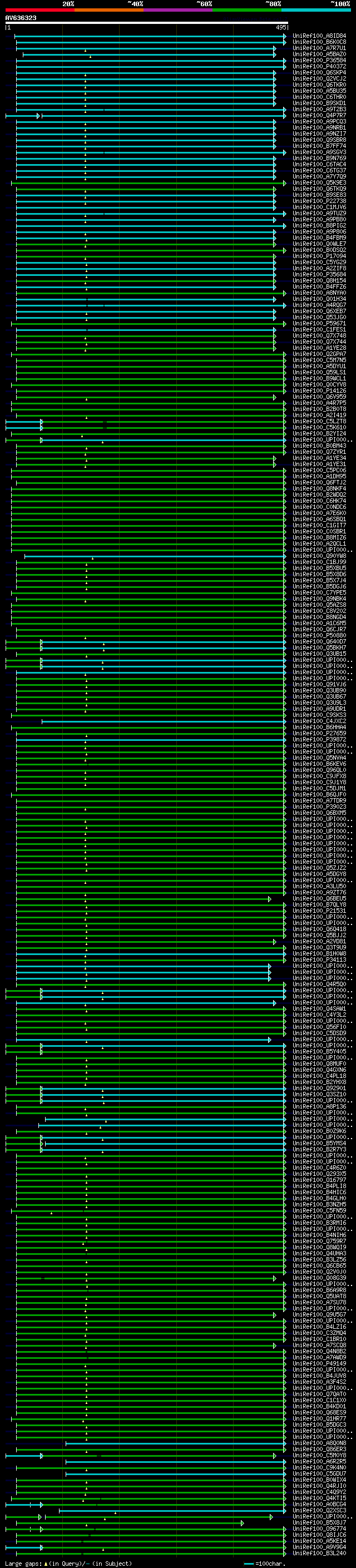Select the UniRef100_Q2VCJ2 label

pyautogui.click(x=319, y=78)
